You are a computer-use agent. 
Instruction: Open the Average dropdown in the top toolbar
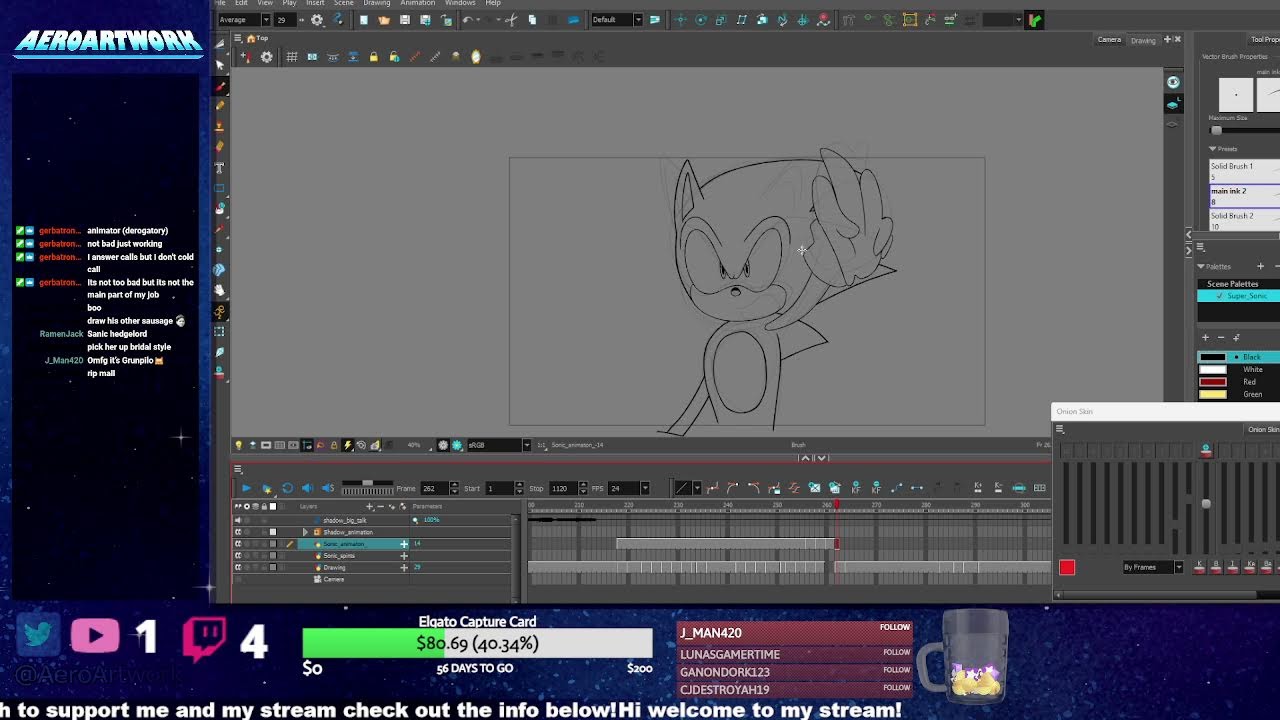pos(244,20)
